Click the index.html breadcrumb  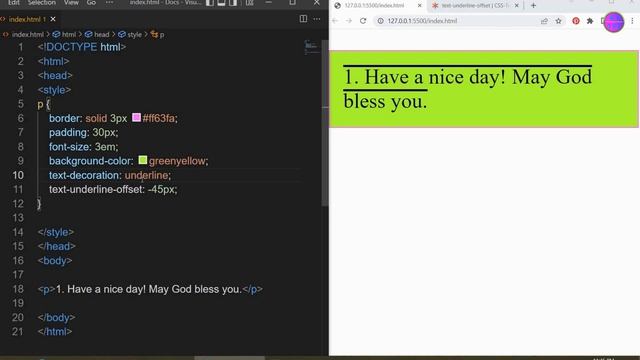(27, 35)
